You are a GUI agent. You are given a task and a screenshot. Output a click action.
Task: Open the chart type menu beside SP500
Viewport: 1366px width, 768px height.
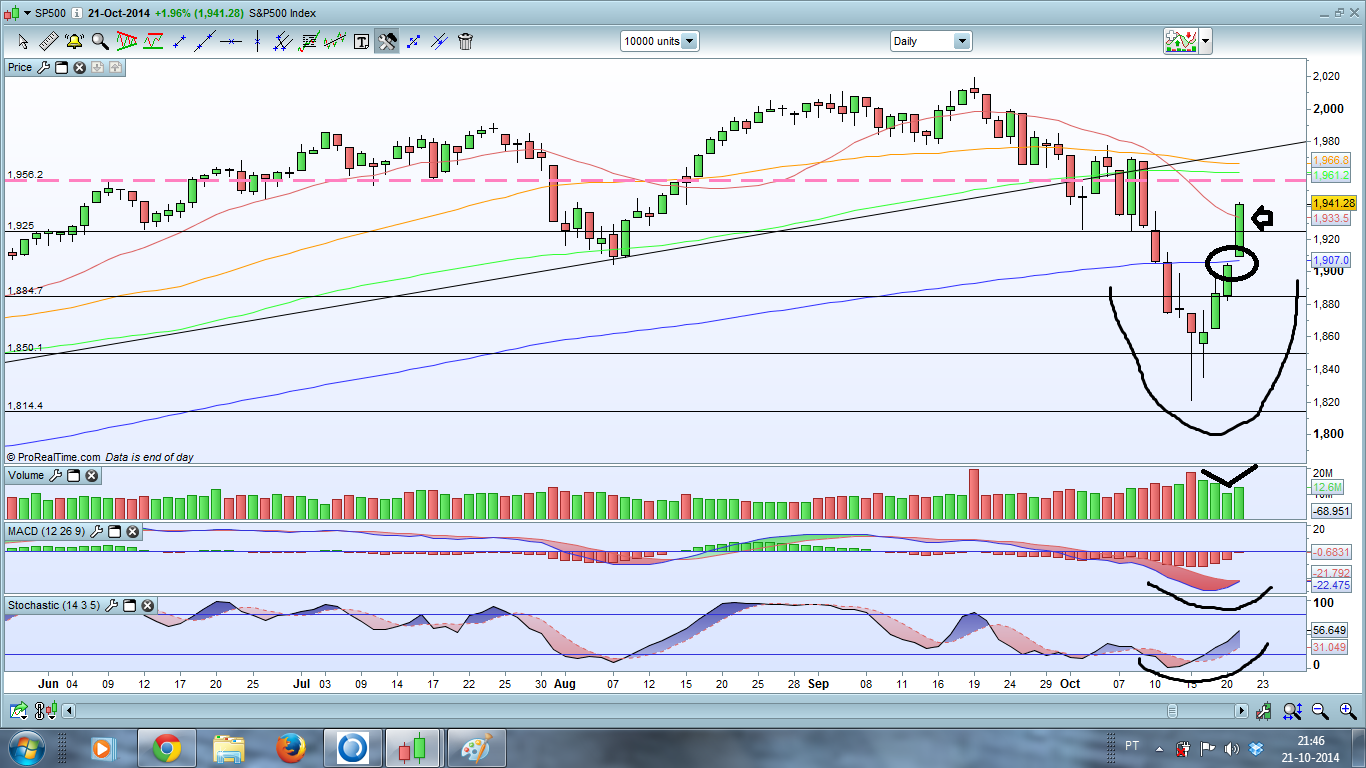25,13
